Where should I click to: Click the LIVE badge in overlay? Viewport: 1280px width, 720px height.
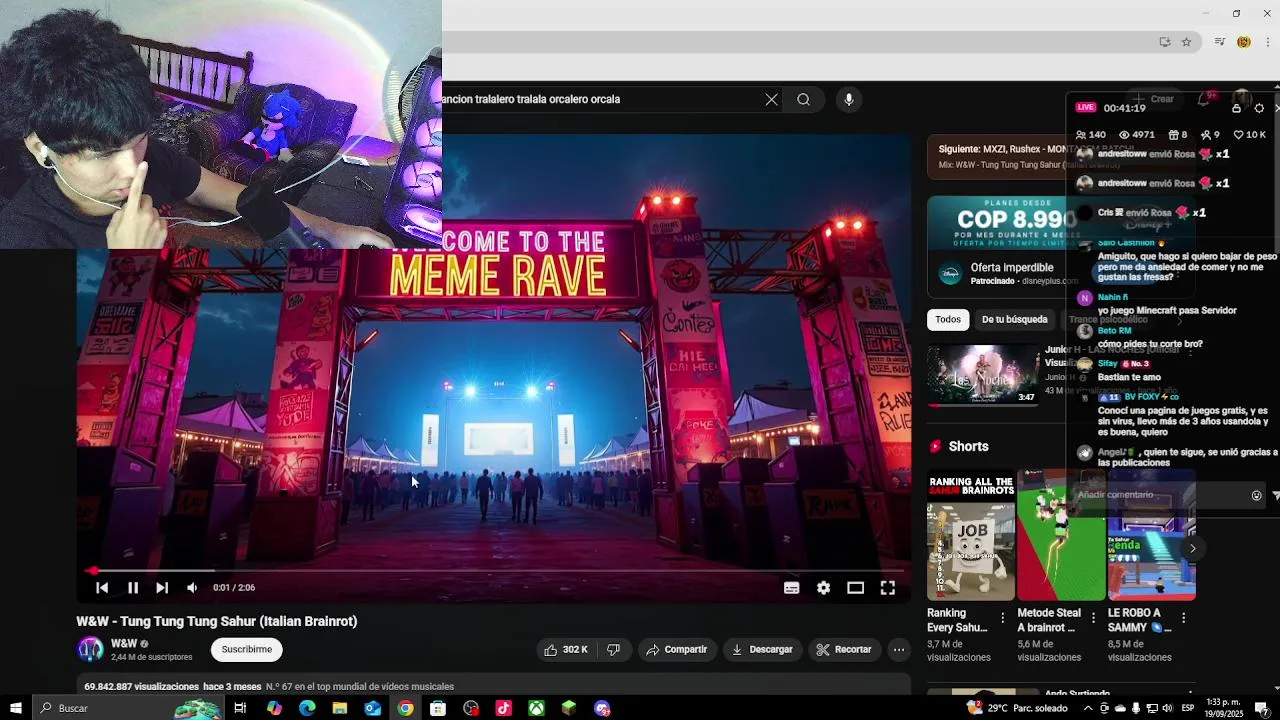point(1085,108)
